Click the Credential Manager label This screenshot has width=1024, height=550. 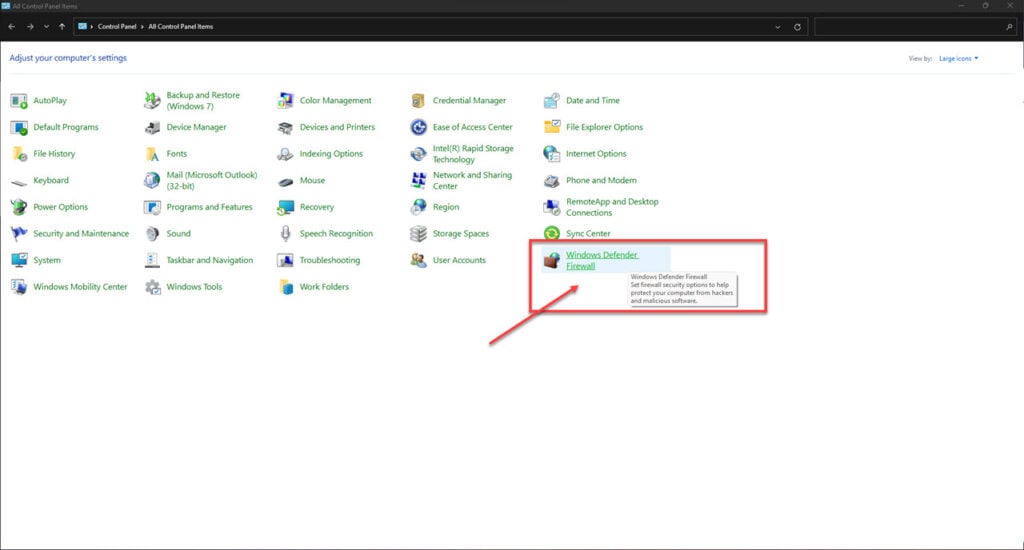(470, 101)
